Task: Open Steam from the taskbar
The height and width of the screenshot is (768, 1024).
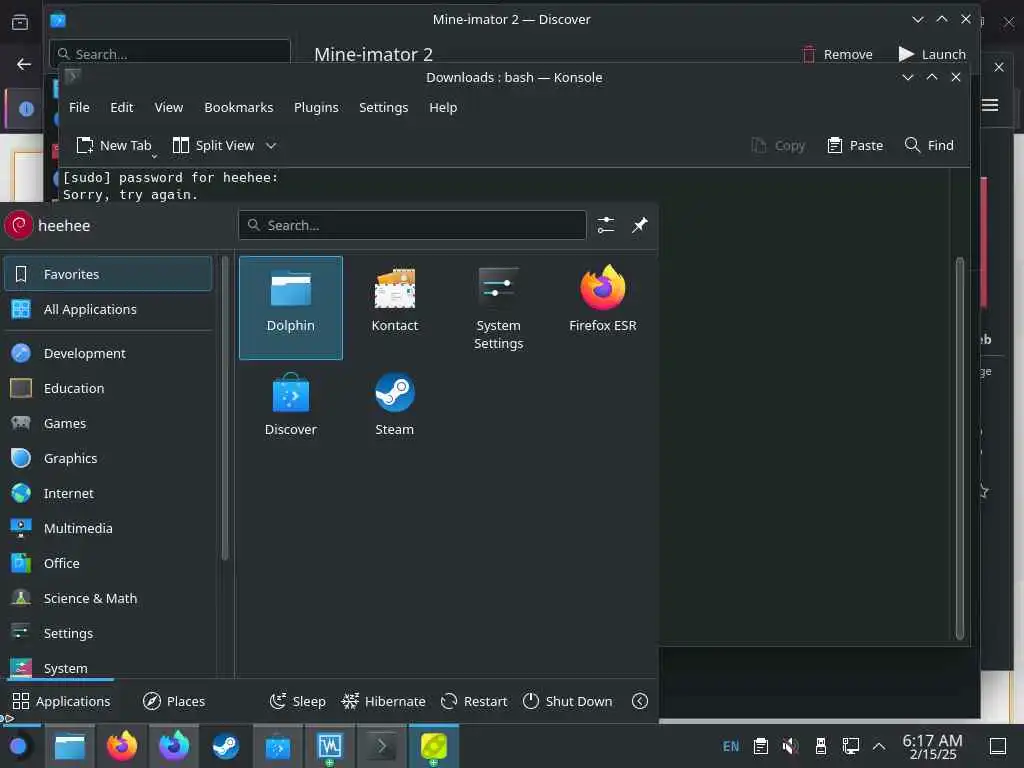Action: coord(226,746)
